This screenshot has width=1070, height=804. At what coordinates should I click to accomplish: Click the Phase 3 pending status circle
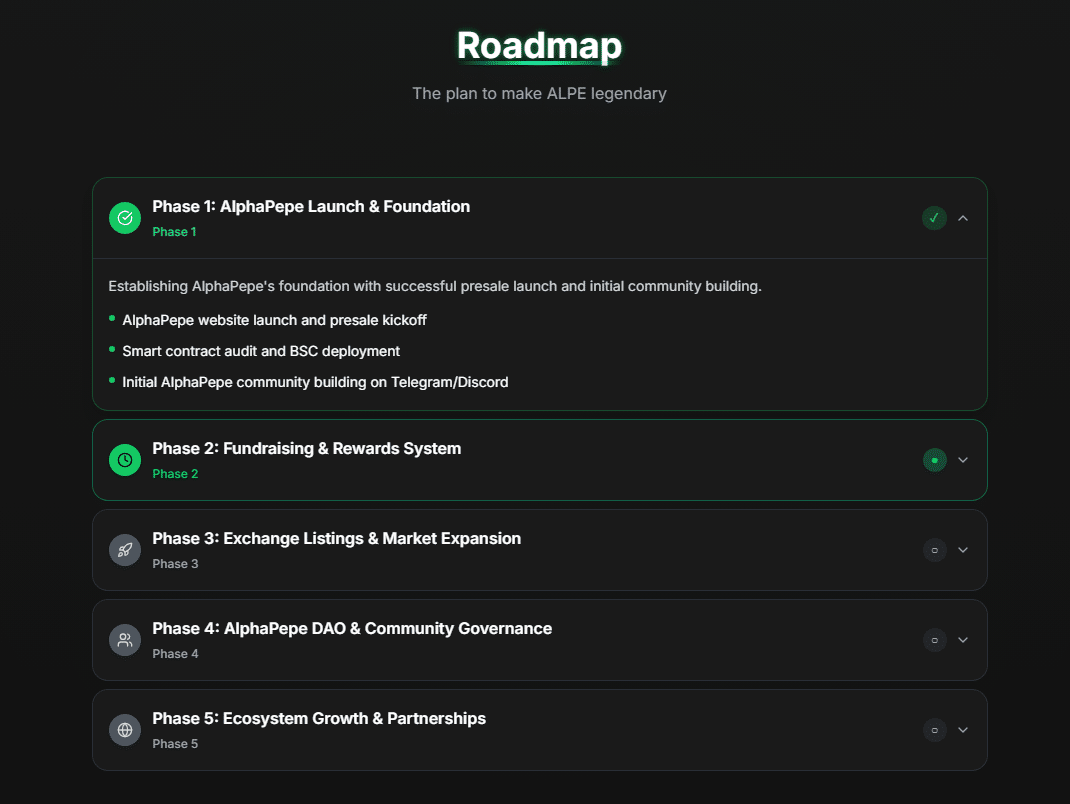click(x=934, y=550)
